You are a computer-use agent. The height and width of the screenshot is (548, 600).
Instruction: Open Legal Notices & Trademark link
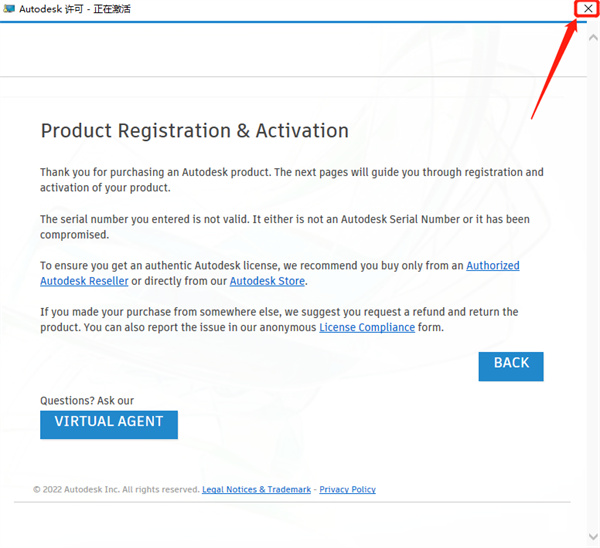coord(256,490)
